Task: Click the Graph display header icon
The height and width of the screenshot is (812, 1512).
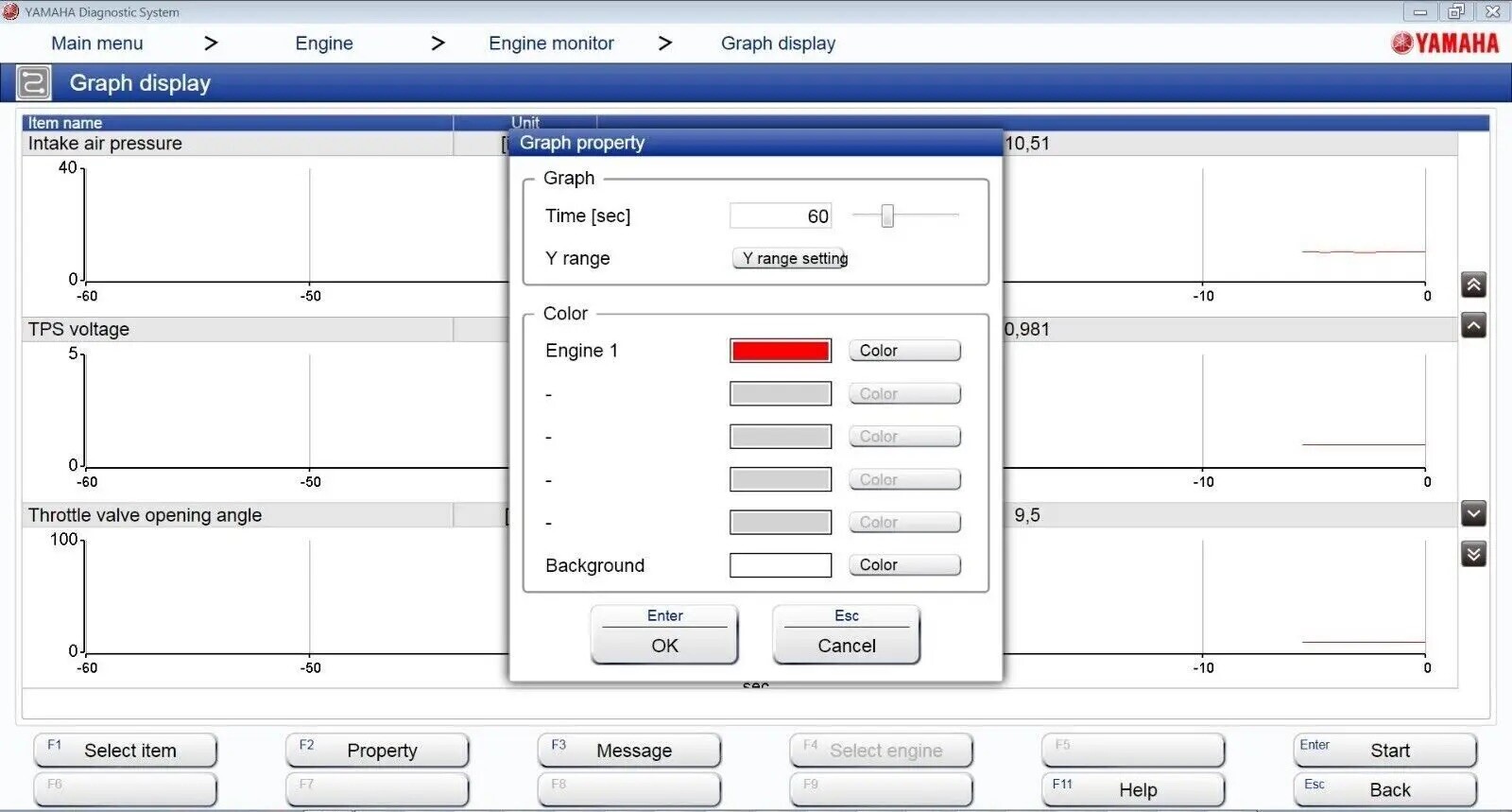Action: pos(34,83)
